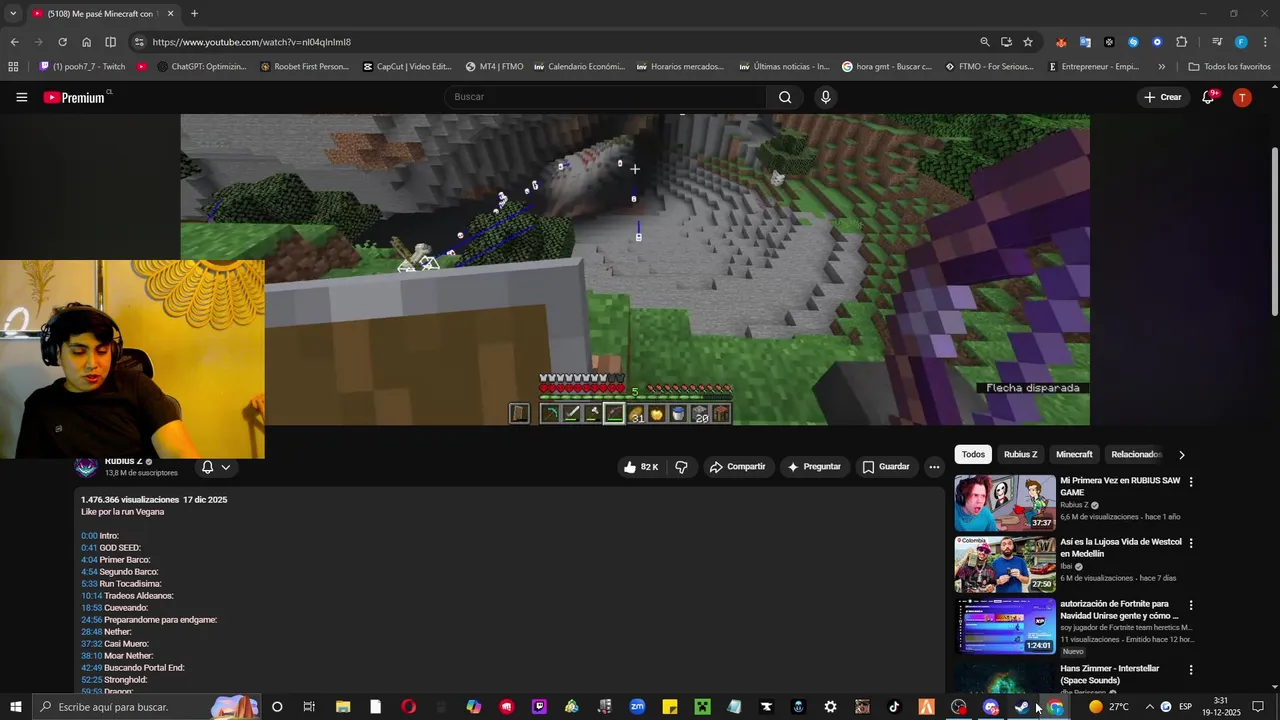Click the YouTube search magnifier button
Screen dimensions: 1280x720
tap(785, 97)
